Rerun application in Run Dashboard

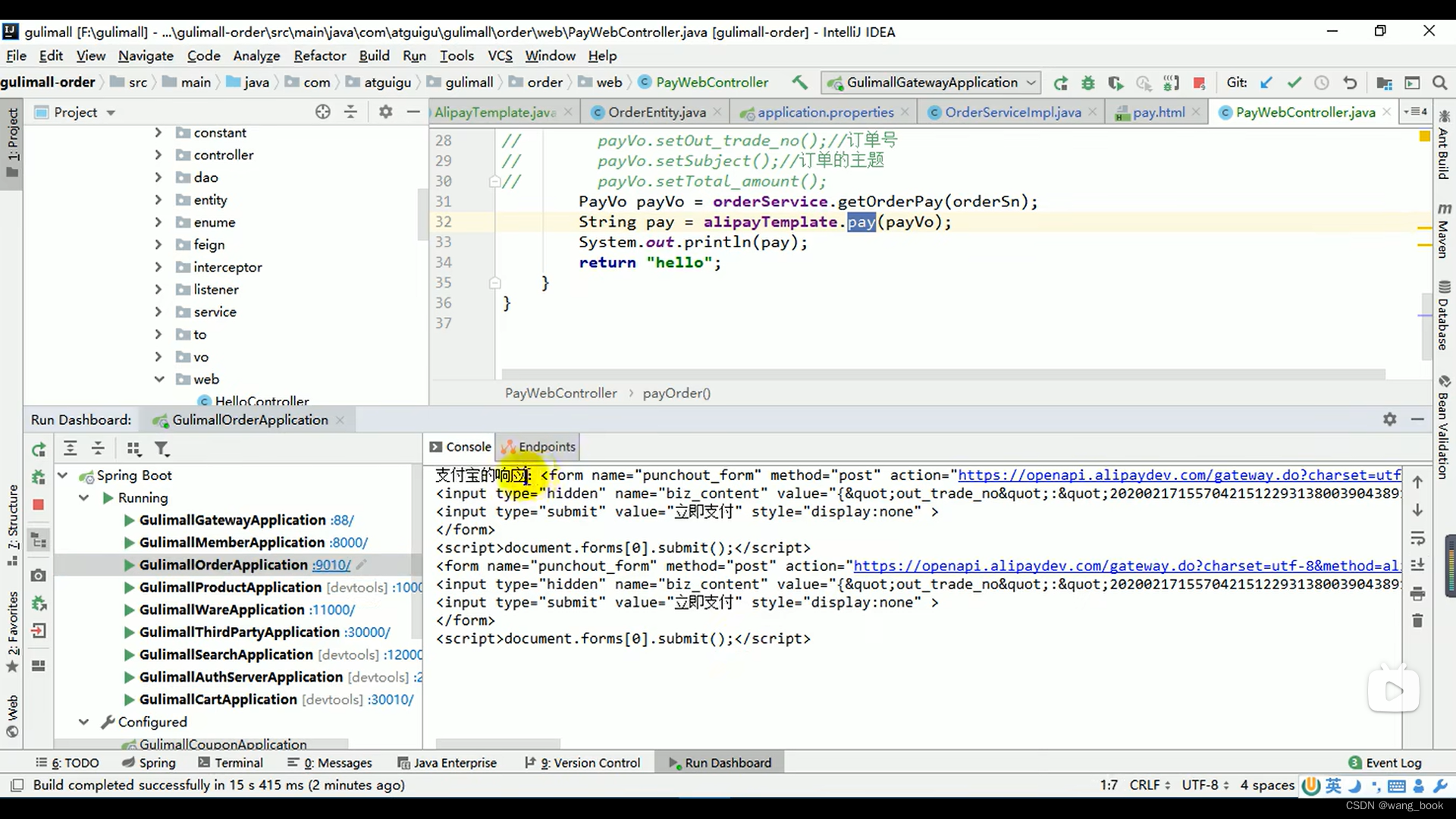(x=39, y=449)
